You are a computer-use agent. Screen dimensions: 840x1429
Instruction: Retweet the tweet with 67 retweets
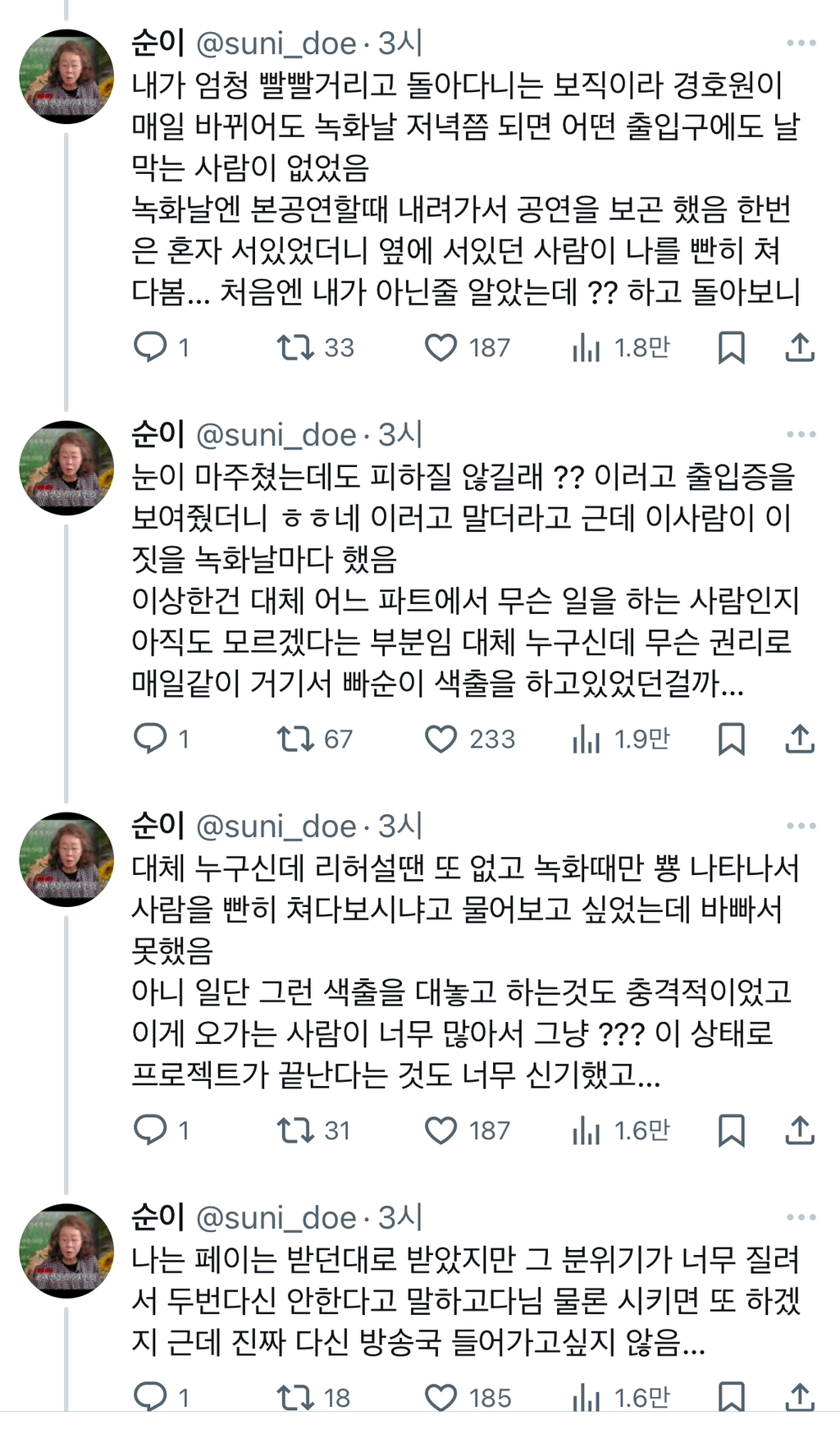pyautogui.click(x=295, y=740)
